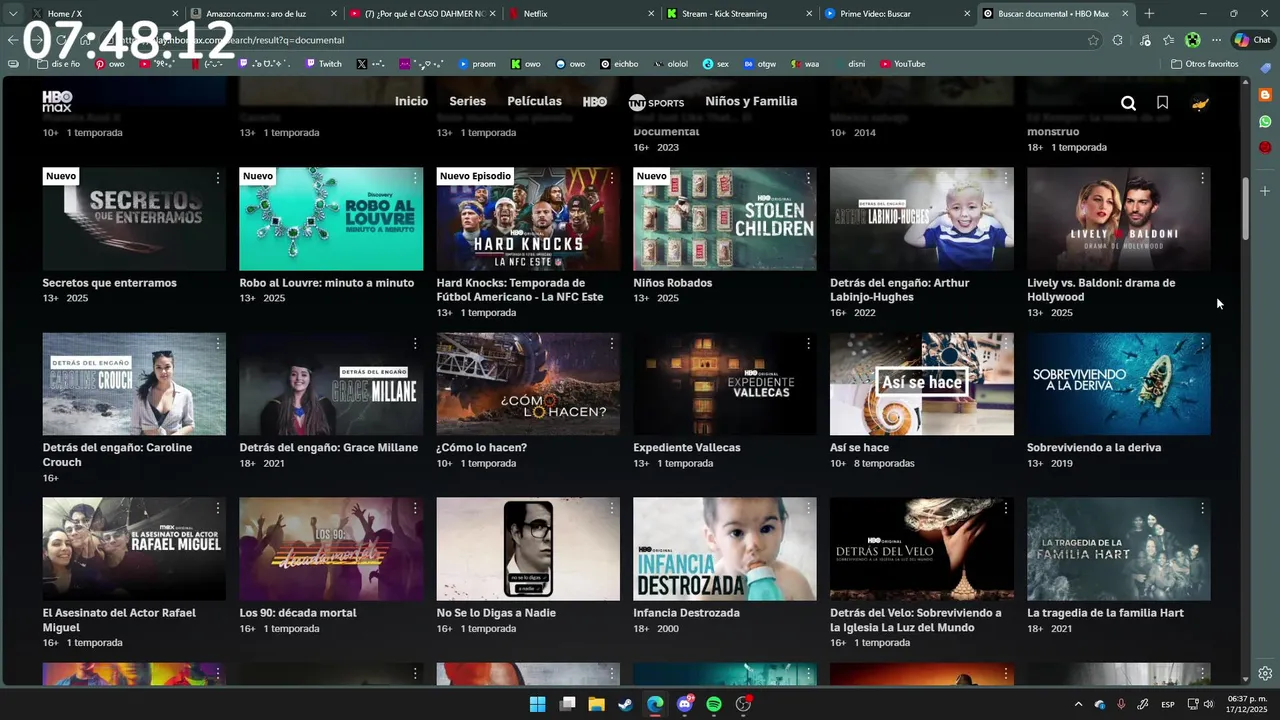Click the plus icon in Edge sidebar
The width and height of the screenshot is (1280, 720).
click(x=1265, y=190)
